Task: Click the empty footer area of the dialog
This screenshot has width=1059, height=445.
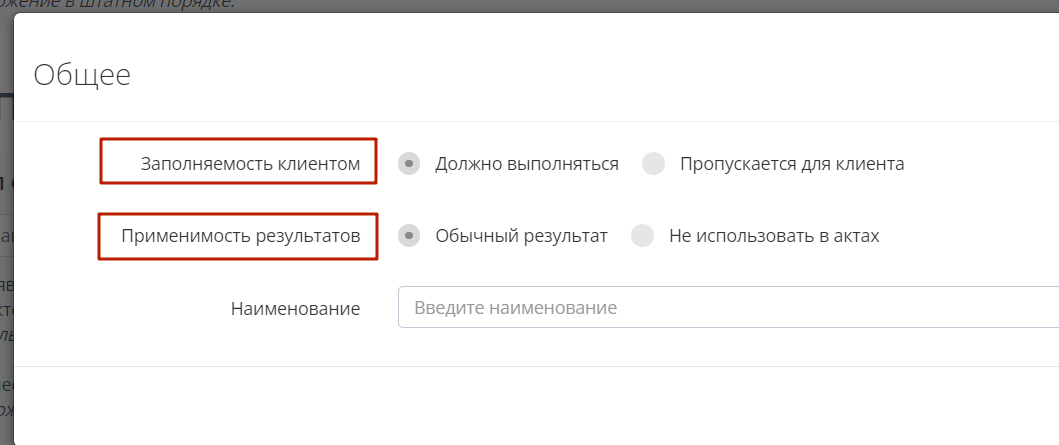Action: coord(500,405)
